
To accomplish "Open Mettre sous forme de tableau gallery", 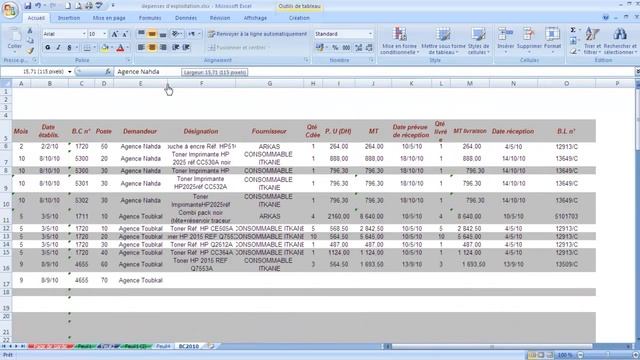I will [443, 40].
